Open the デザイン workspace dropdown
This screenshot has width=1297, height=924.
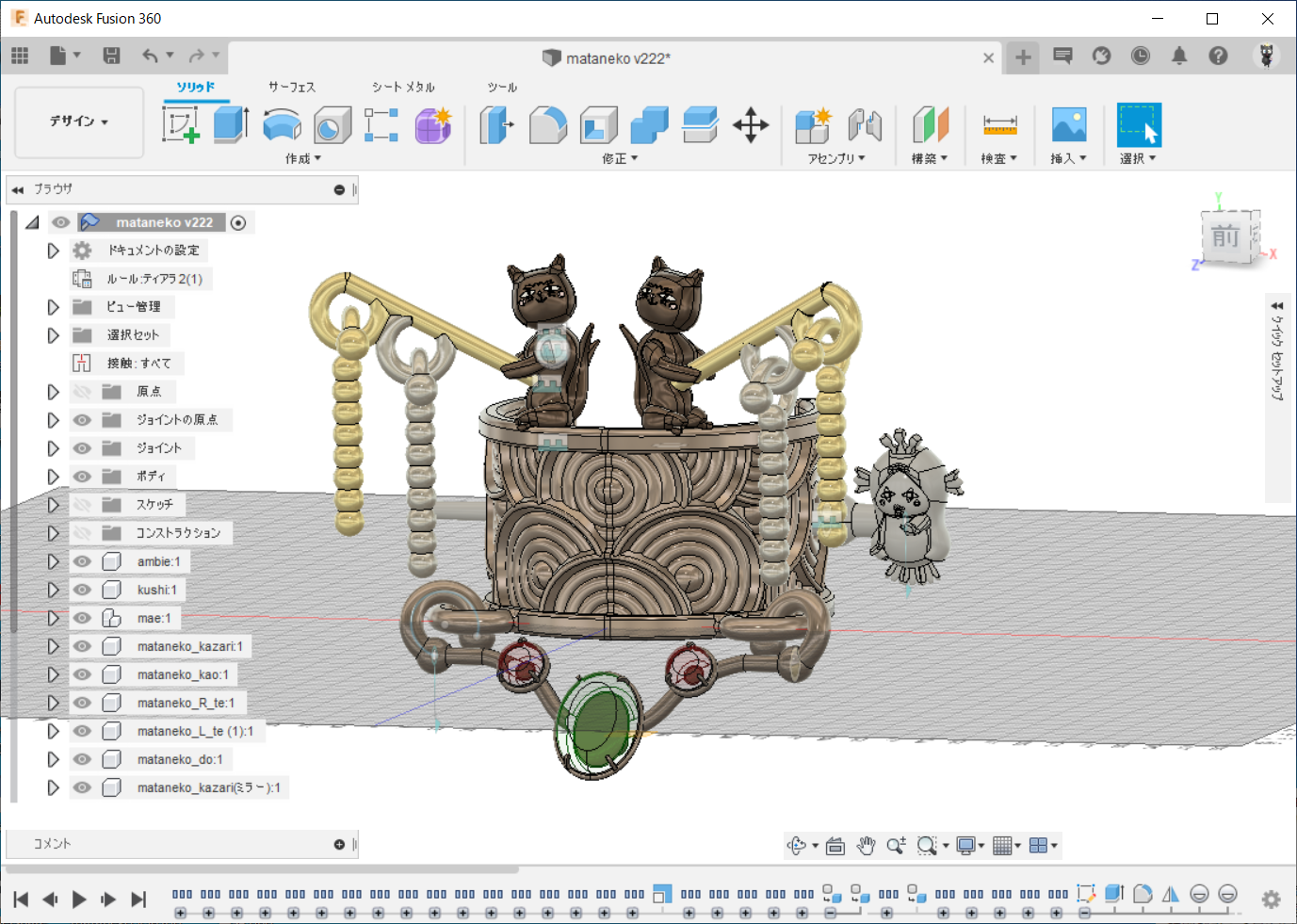[79, 122]
